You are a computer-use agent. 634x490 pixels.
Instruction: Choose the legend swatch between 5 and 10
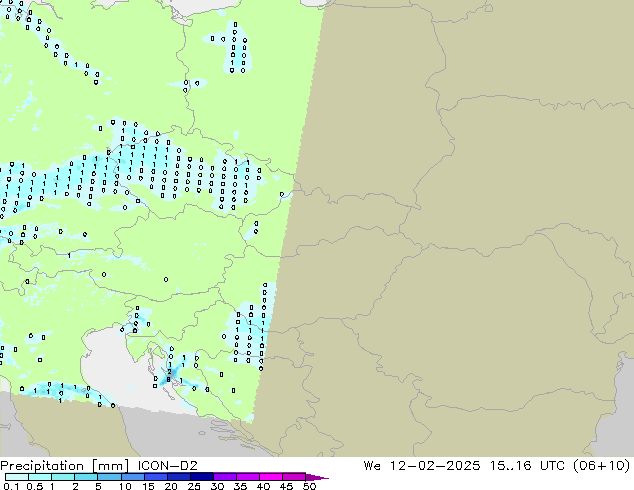(109, 477)
